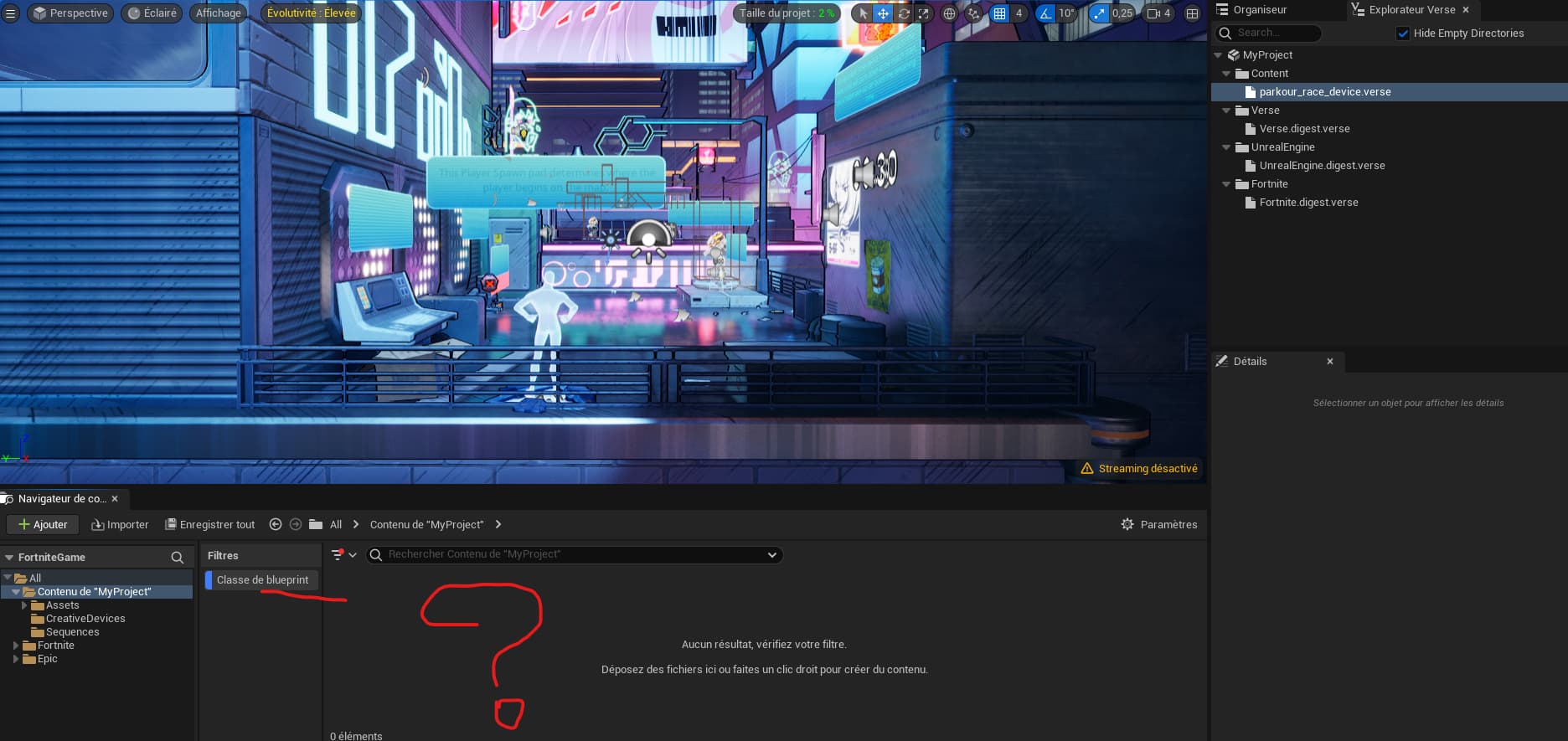Close the Navigateur de contenu tab

[x=115, y=499]
